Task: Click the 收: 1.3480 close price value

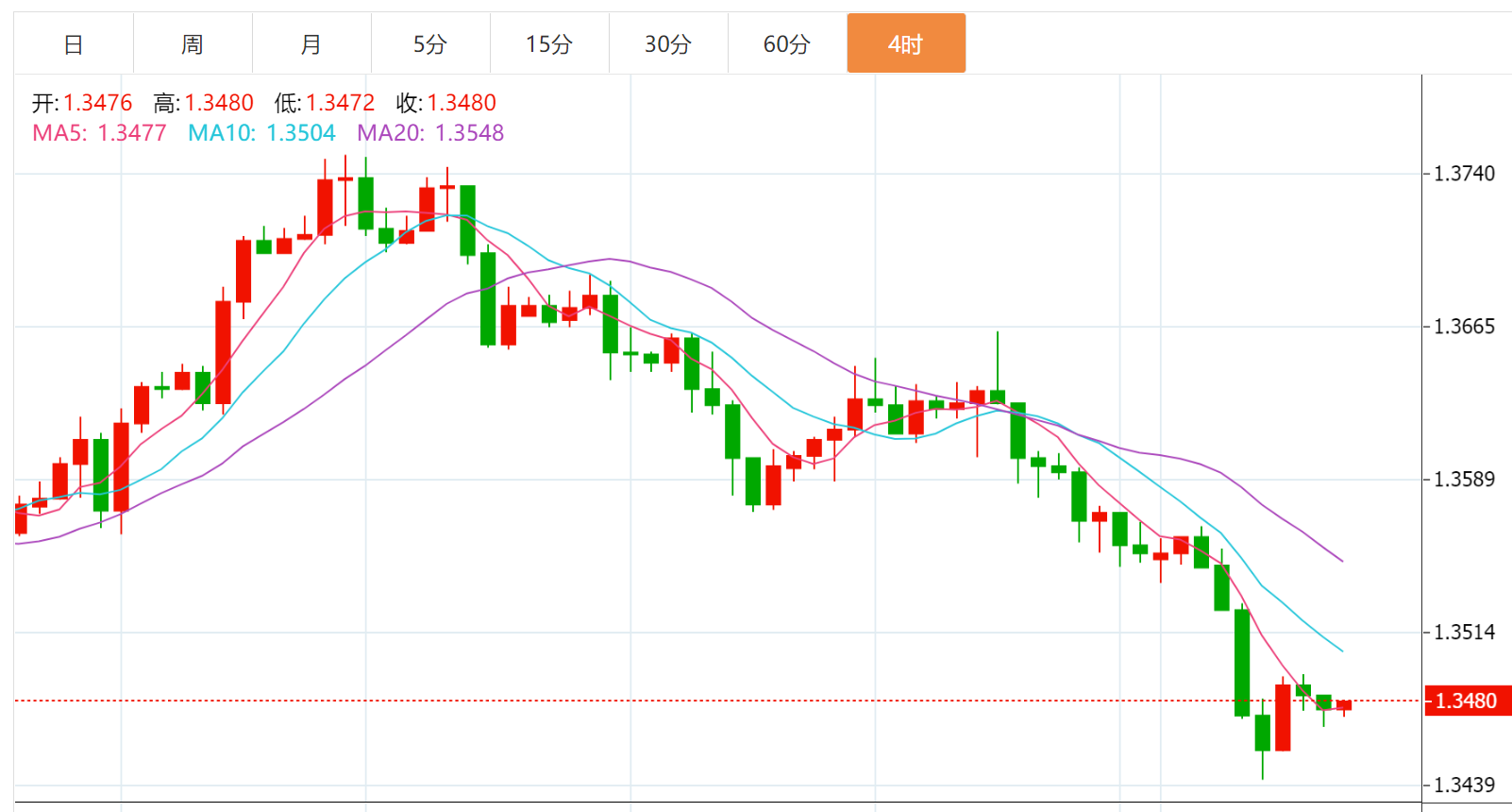Action: (446, 103)
